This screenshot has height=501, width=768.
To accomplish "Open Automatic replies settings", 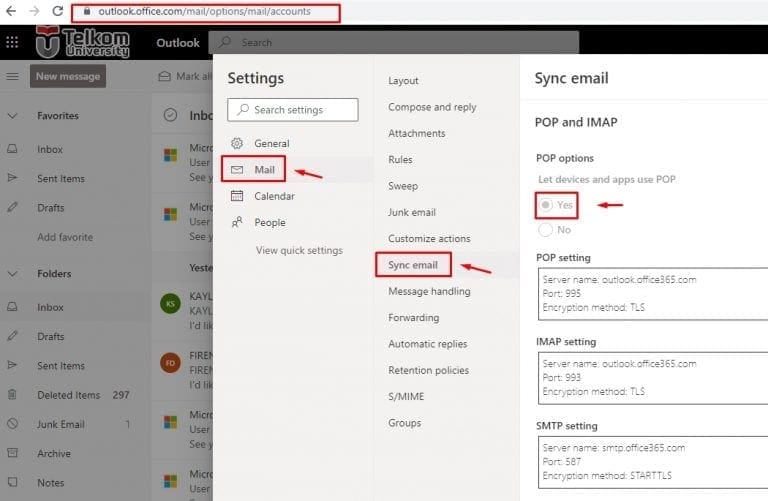I will pos(428,344).
